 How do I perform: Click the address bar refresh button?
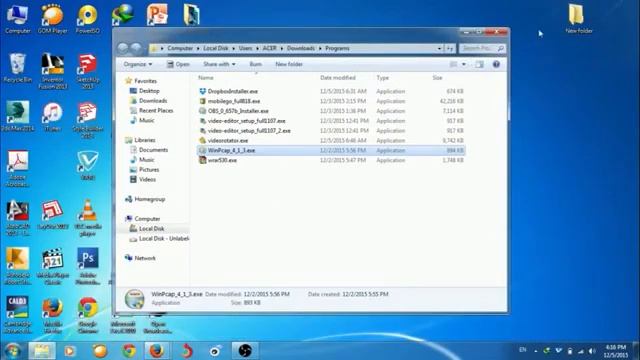point(450,48)
